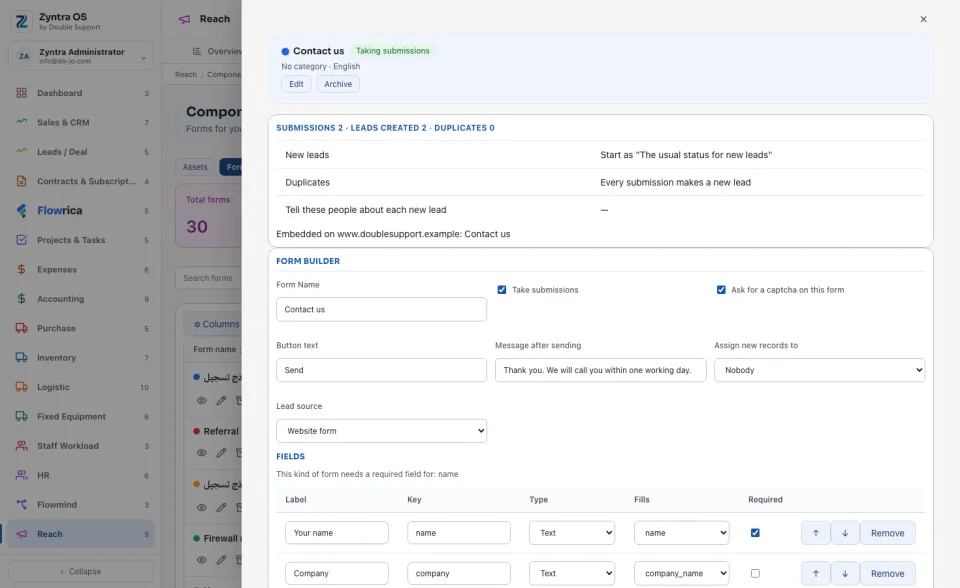Open the Expenses dollar icon
The height and width of the screenshot is (588, 960).
(21, 269)
